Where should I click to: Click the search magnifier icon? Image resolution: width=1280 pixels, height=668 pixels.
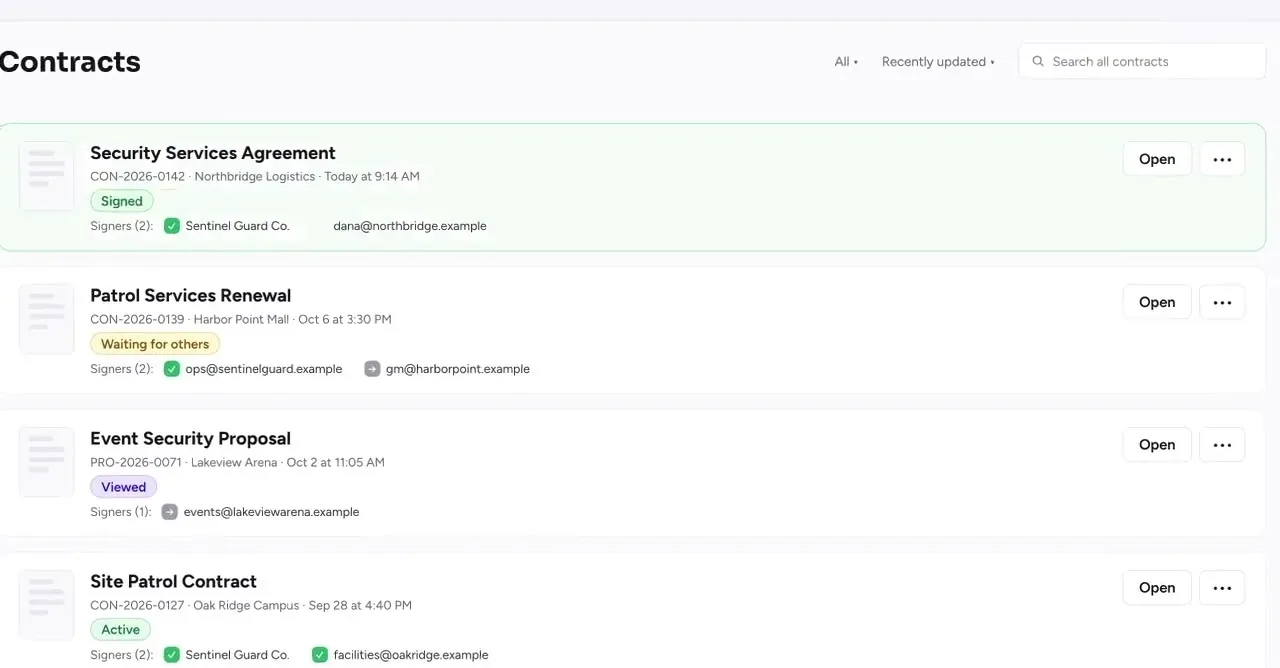point(1038,62)
